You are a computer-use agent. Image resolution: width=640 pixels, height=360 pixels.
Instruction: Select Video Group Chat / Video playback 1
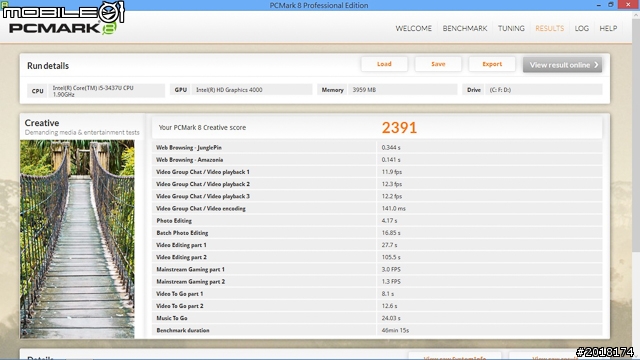[x=377, y=172]
